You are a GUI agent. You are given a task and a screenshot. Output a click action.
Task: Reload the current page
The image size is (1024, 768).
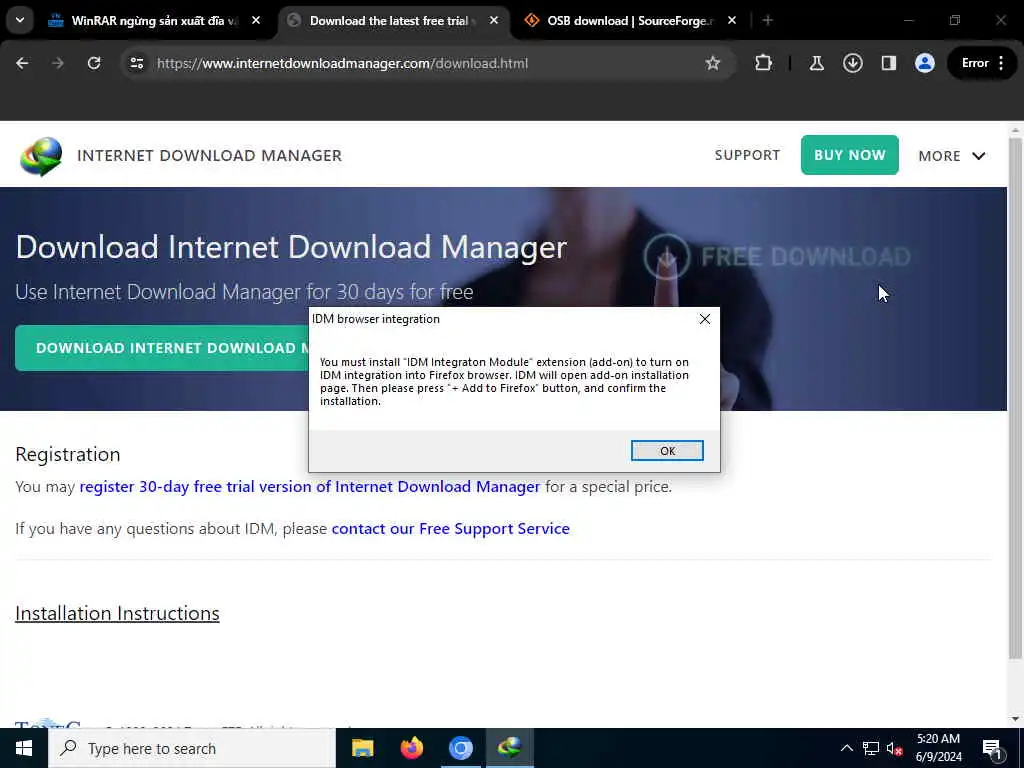point(94,63)
